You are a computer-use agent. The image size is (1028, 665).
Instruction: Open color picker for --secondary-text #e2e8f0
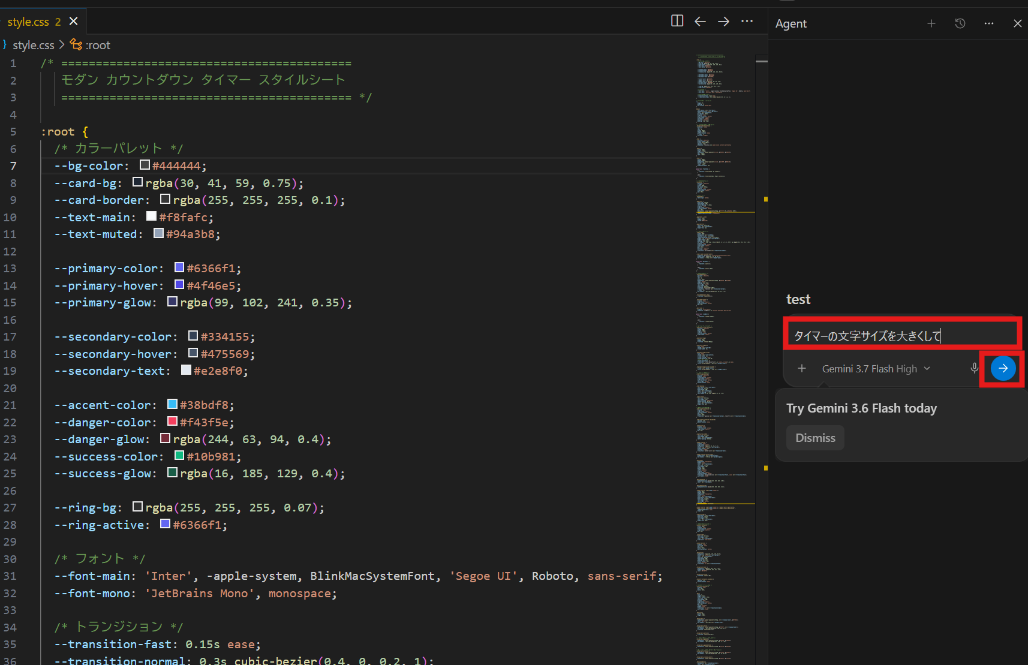click(x=186, y=371)
